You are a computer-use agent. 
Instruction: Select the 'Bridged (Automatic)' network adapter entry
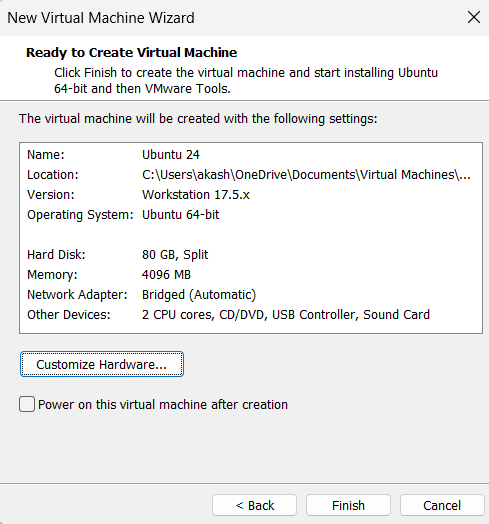pos(199,295)
